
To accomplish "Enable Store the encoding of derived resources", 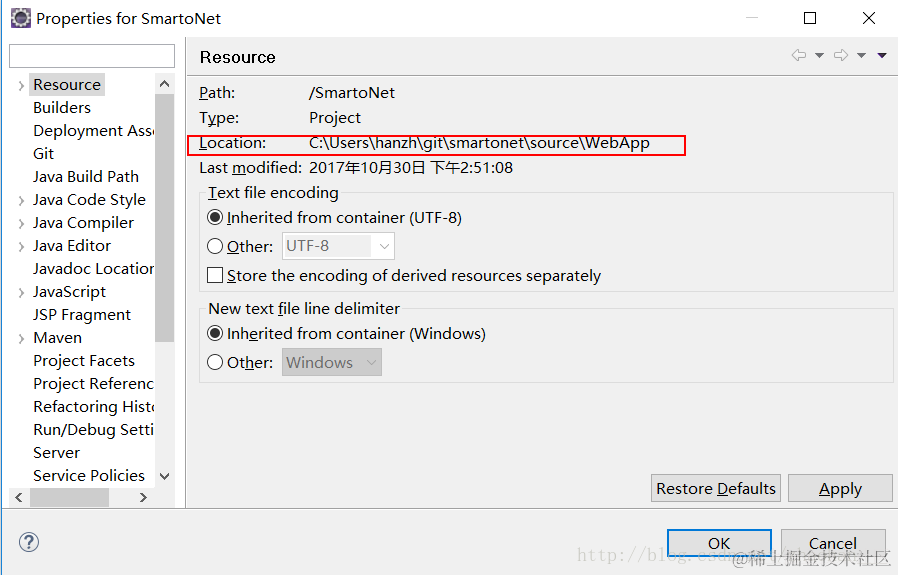I will 215,275.
